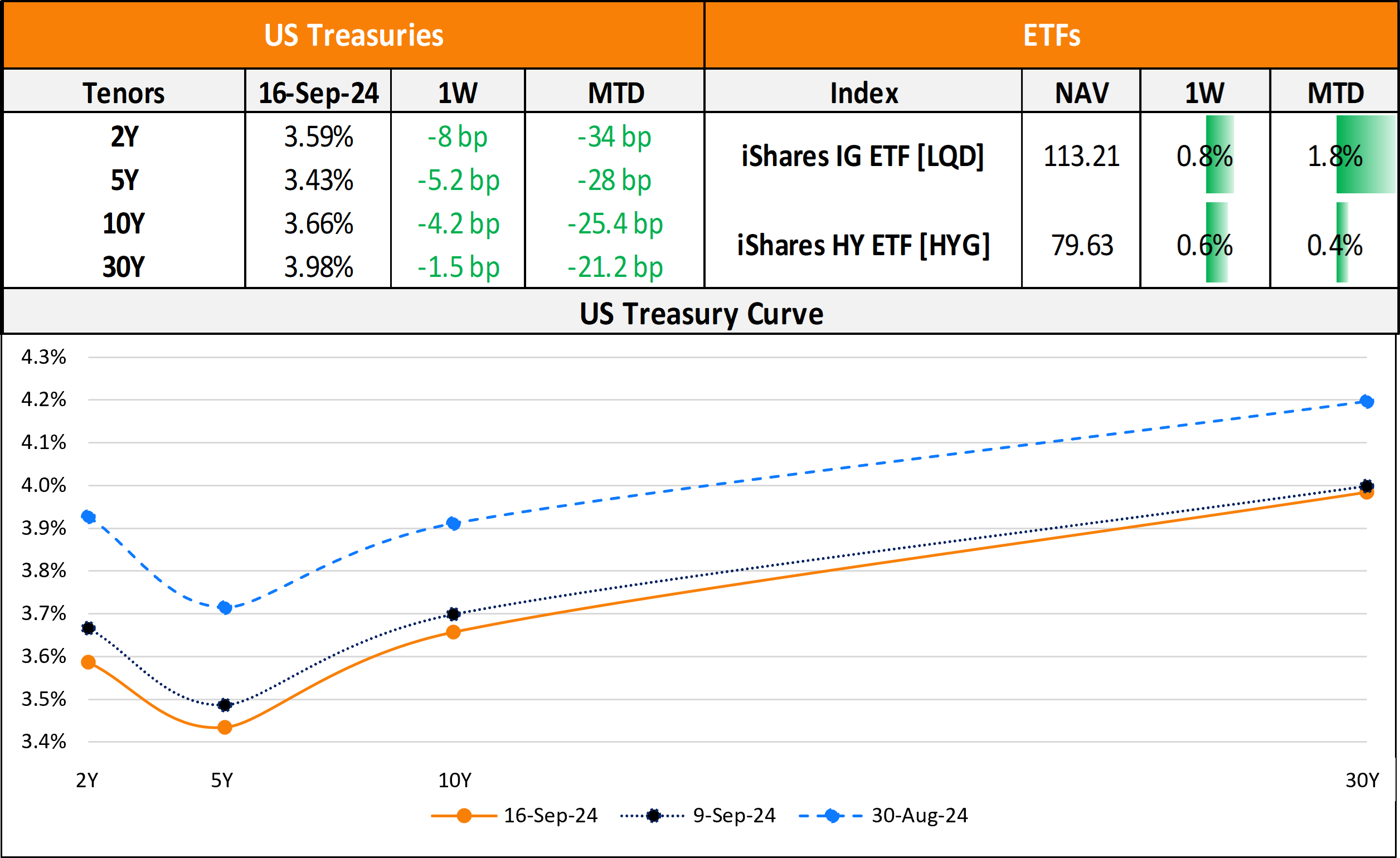Select the ETFs header
The height and width of the screenshot is (858, 1400).
[1051, 35]
